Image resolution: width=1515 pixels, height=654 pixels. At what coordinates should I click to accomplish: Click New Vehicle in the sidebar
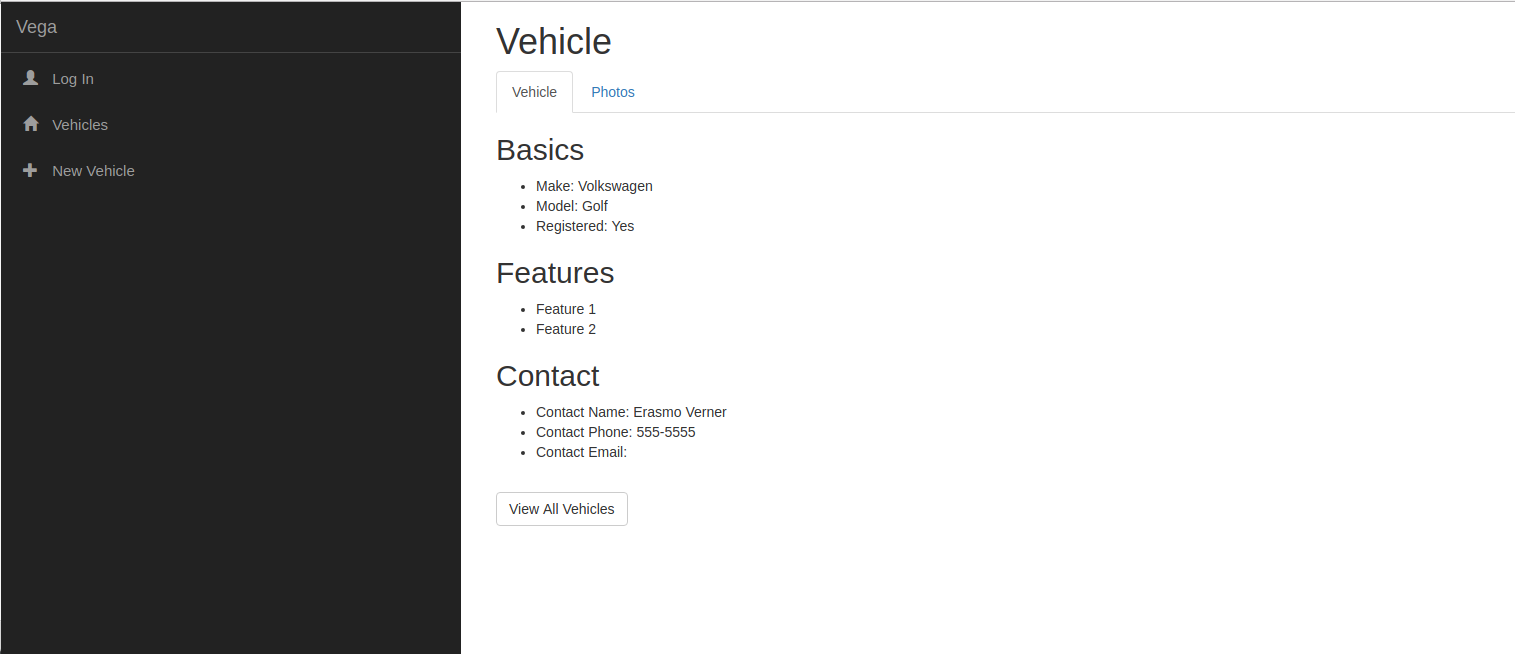pyautogui.click(x=92, y=170)
